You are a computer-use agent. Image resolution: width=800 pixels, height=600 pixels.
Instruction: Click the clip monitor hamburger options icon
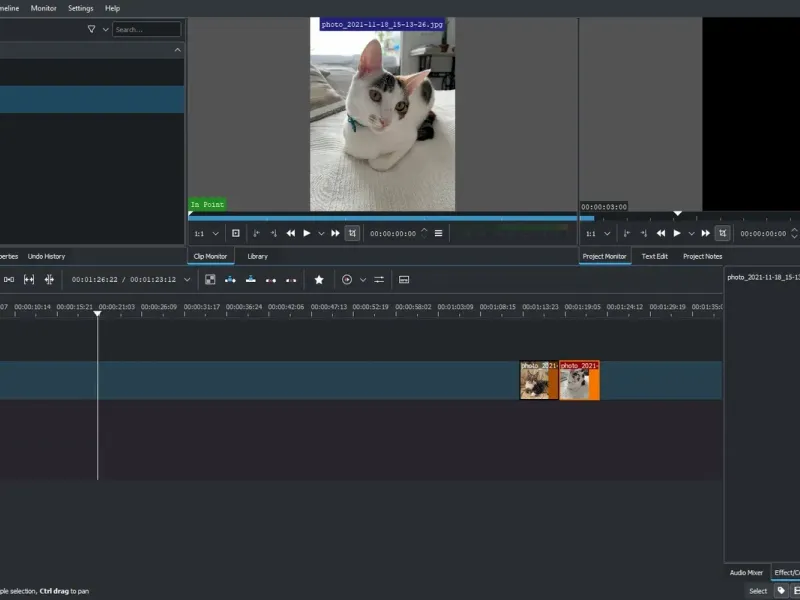click(x=438, y=233)
